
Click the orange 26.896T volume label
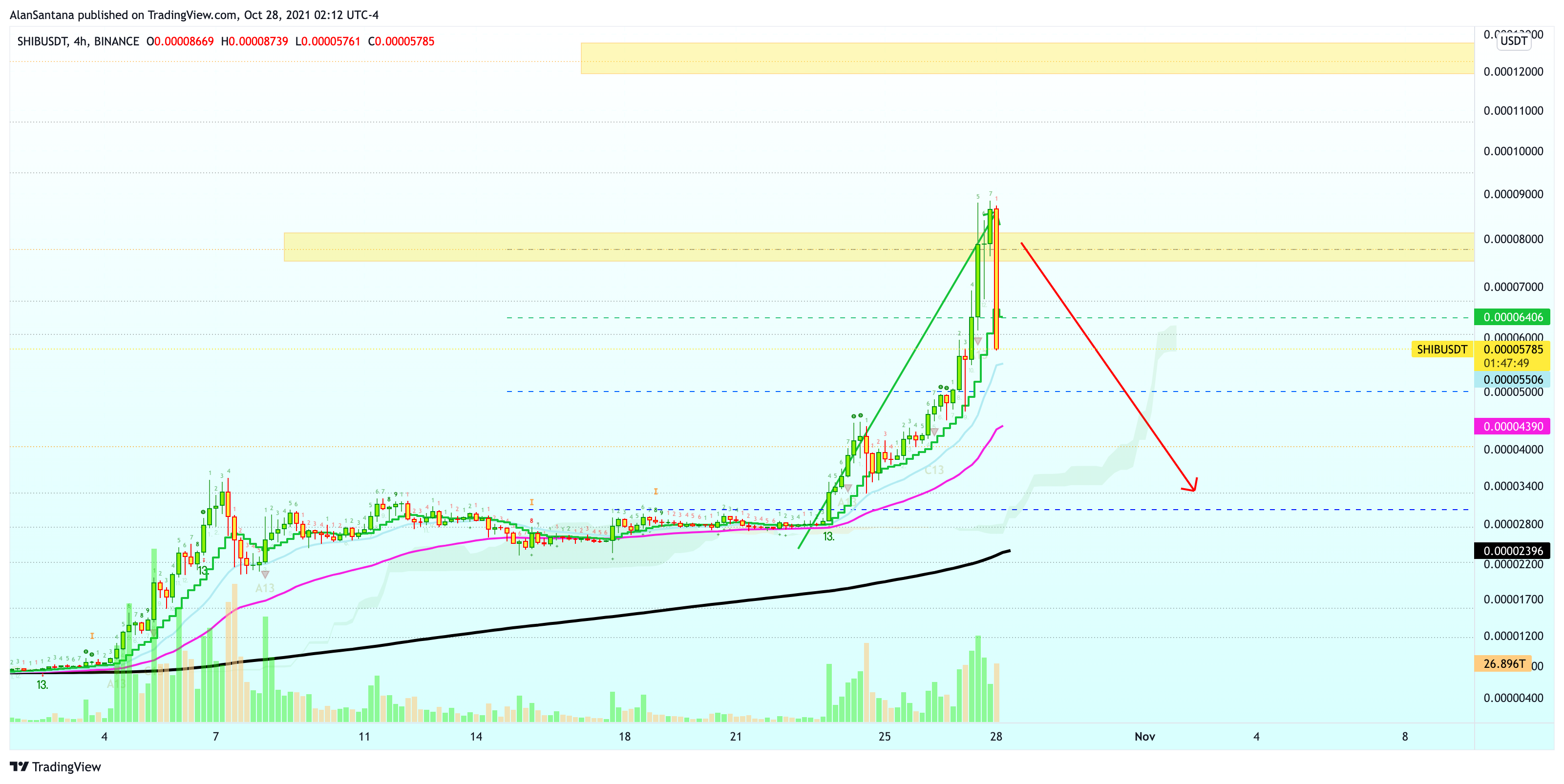tap(1502, 663)
